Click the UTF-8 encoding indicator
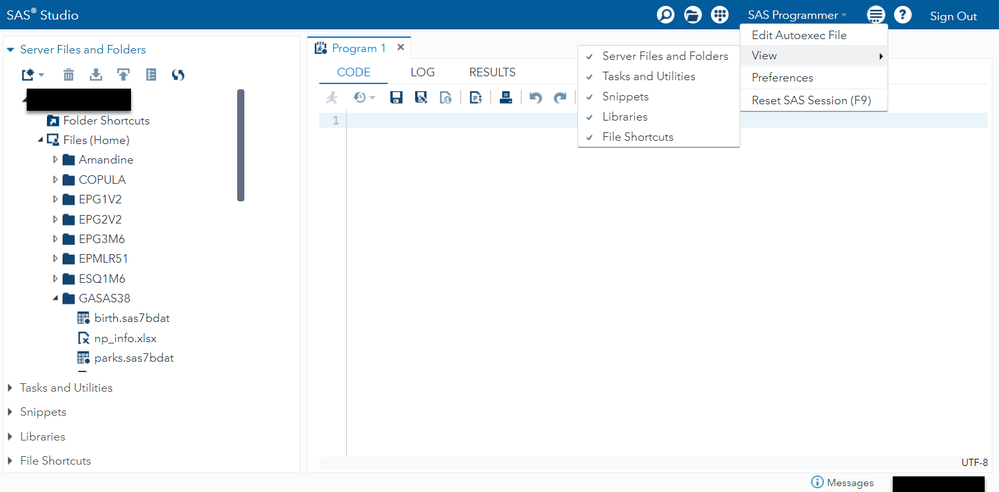 [x=974, y=463]
